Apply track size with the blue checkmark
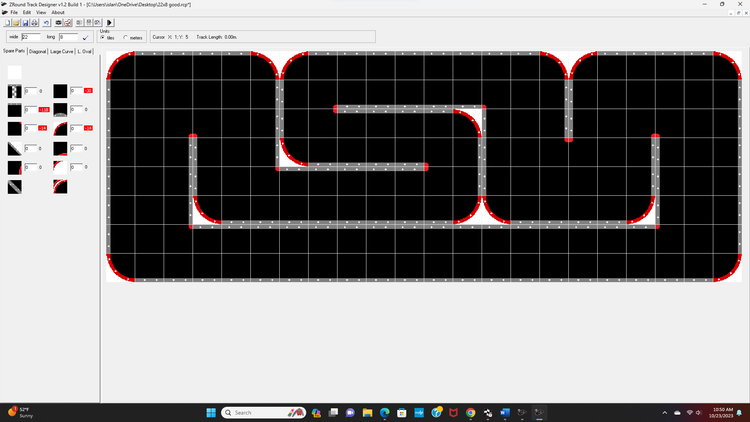The height and width of the screenshot is (422, 750). click(85, 37)
